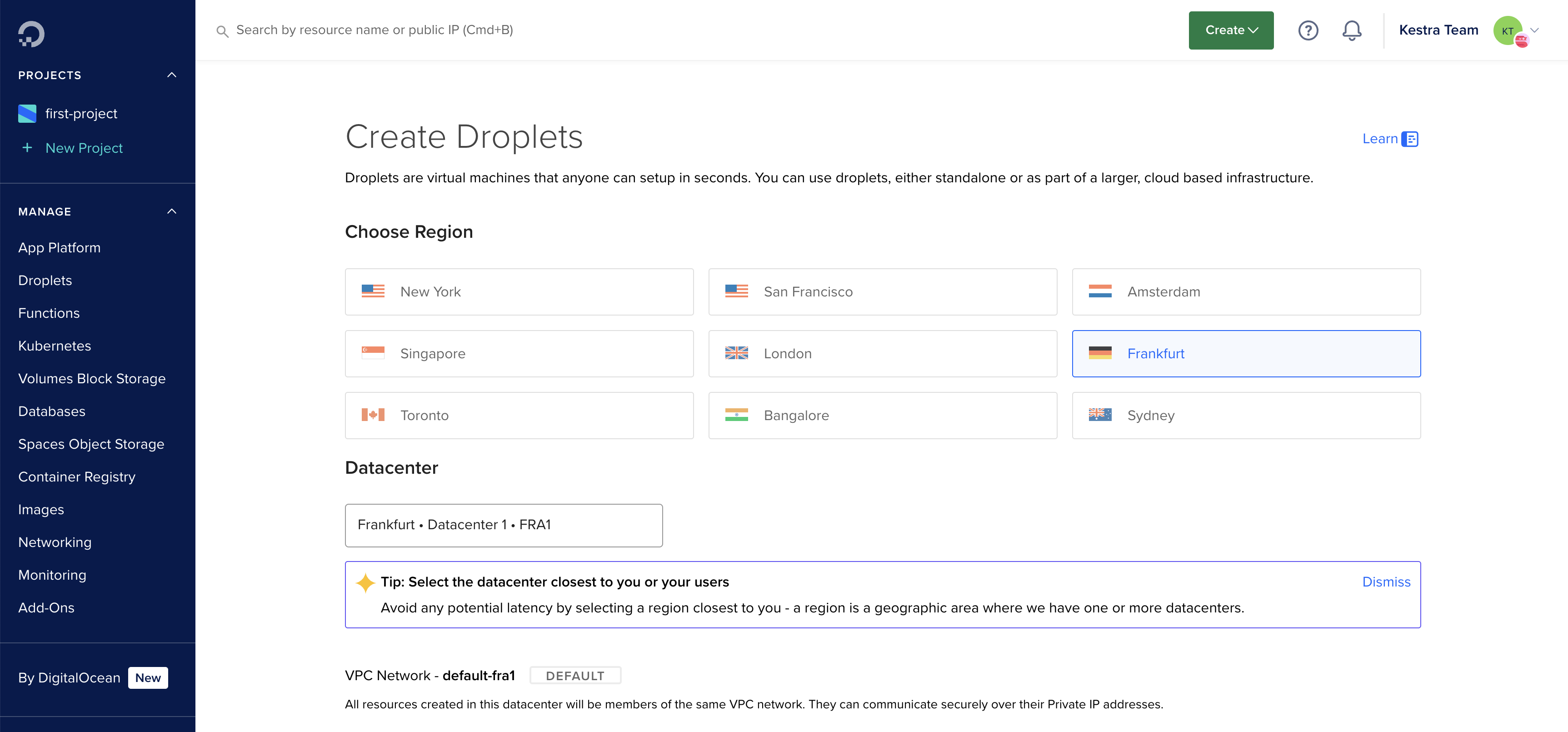1568x732 pixels.
Task: Expand the MANAGE section
Action: (x=172, y=211)
